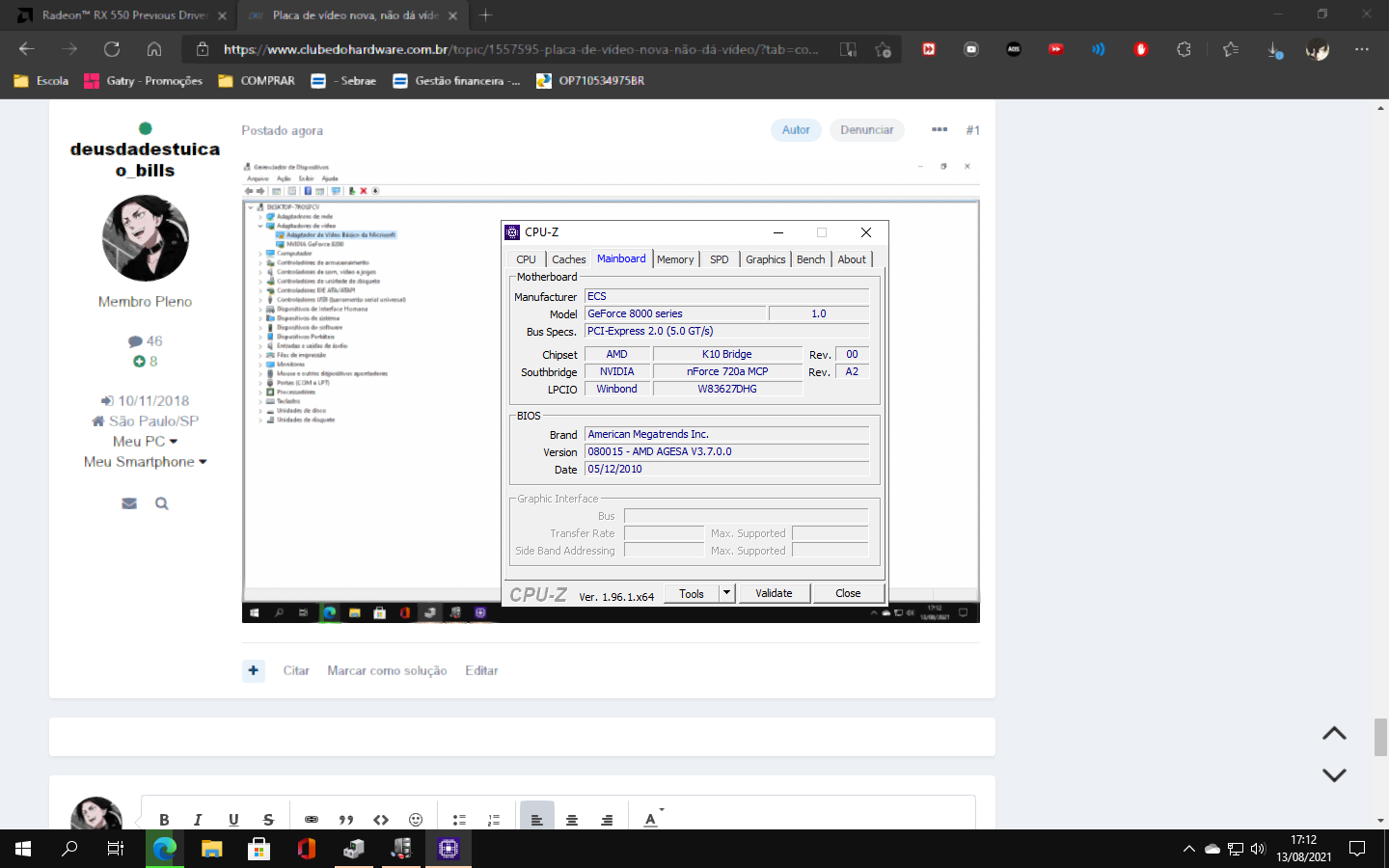The image size is (1389, 868).
Task: Click the quote icon in editor toolbar
Action: tap(346, 820)
